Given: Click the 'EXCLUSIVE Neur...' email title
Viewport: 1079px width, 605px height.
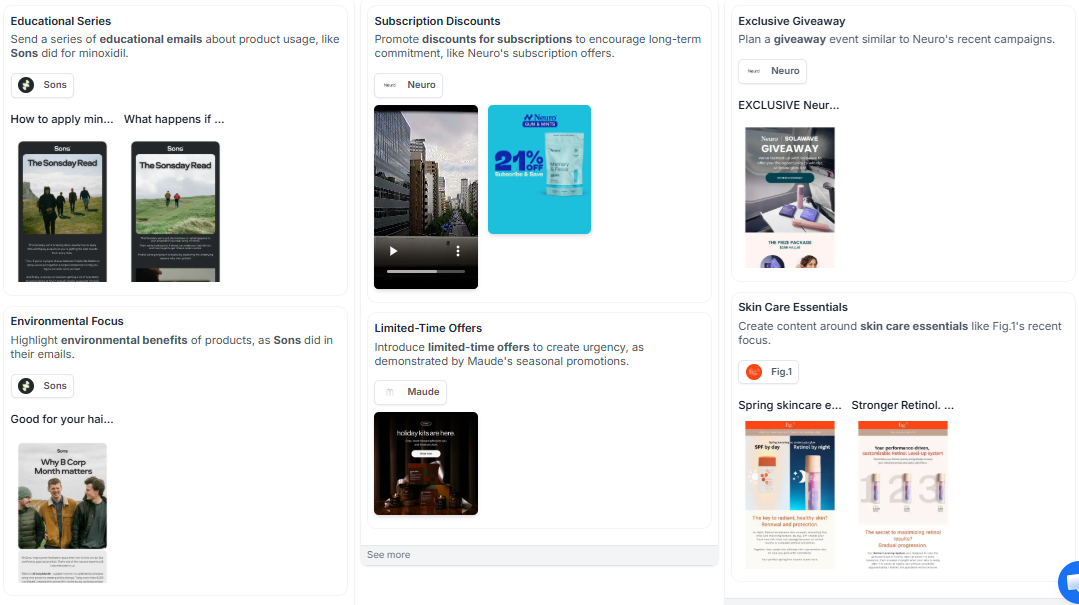Looking at the screenshot, I should click(x=789, y=105).
